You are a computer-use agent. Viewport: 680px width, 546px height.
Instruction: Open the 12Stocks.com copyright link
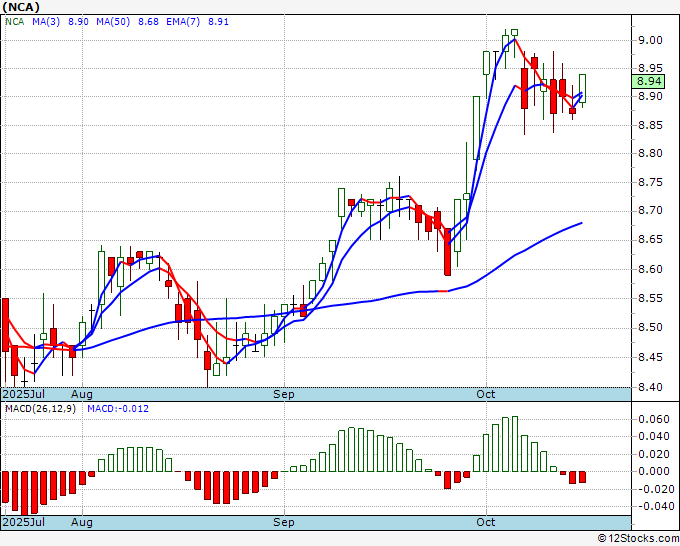(638, 538)
